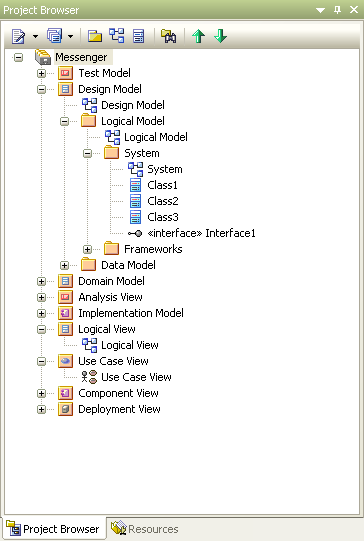Collapse the top-level Use Case View node
Screen dimensions: 364x541
point(41,362)
